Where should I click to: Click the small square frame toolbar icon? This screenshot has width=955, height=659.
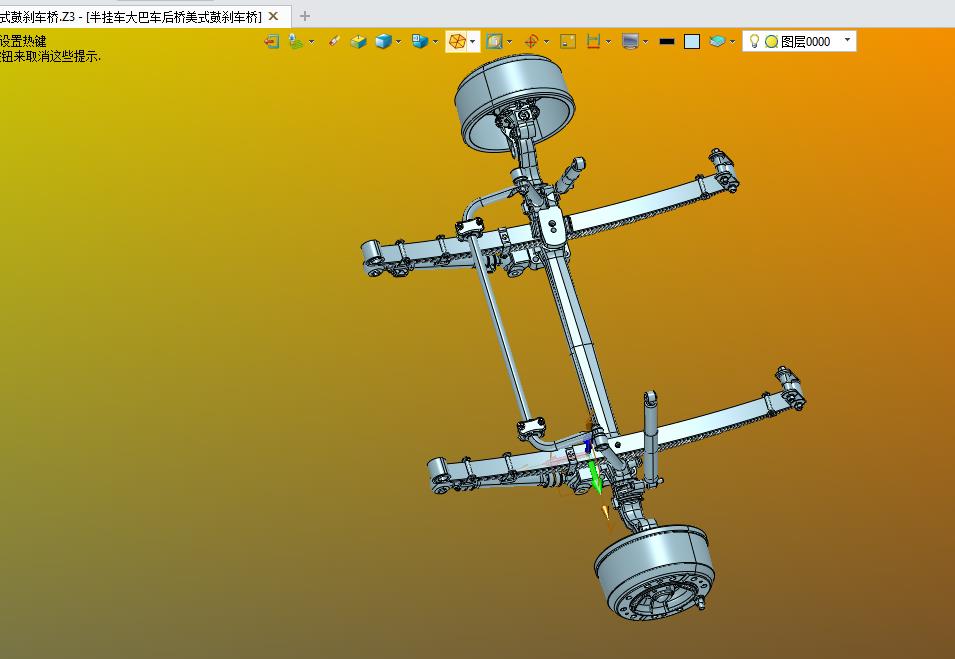coord(568,41)
